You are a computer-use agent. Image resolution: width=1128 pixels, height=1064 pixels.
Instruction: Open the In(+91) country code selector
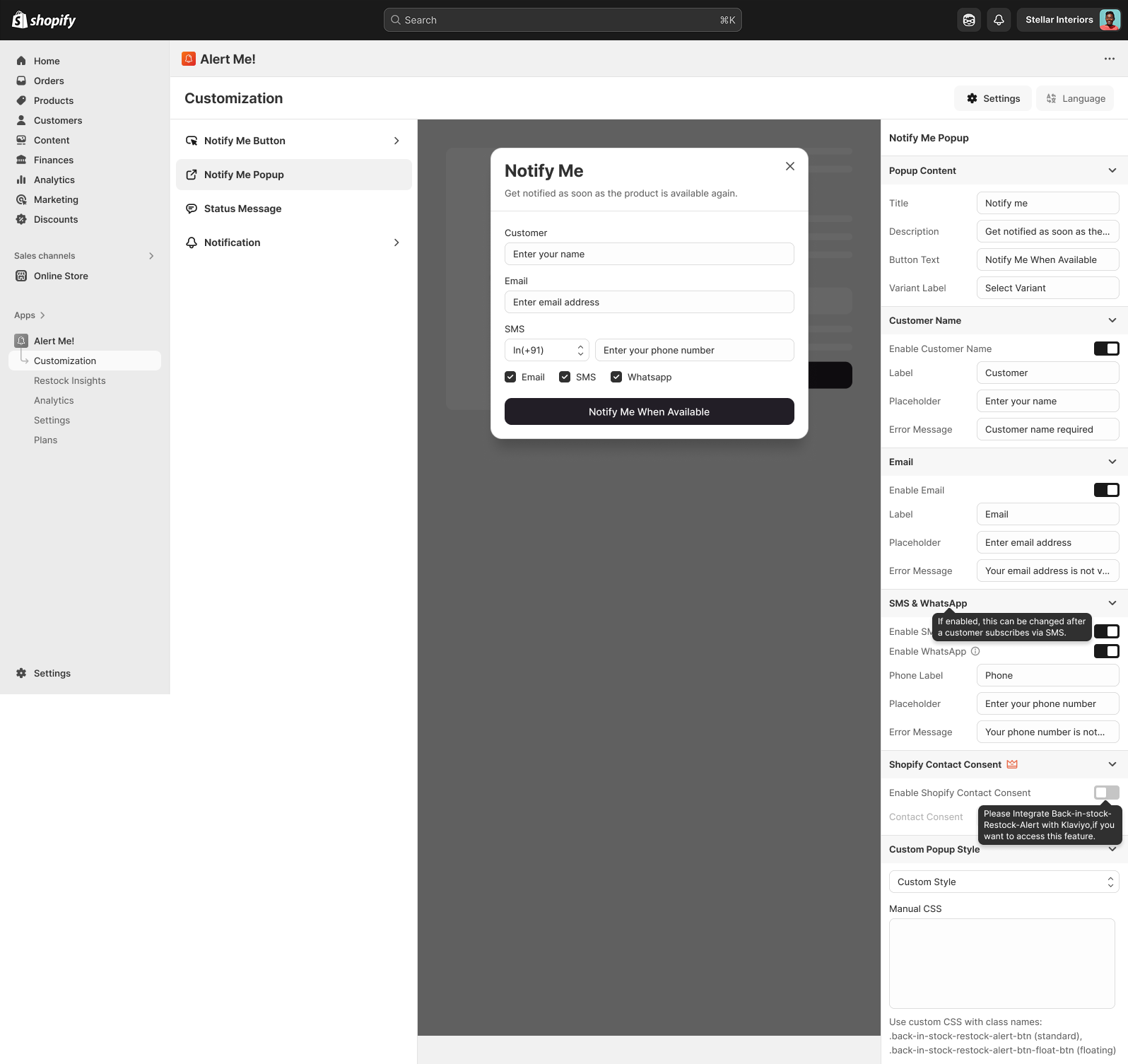click(x=547, y=350)
